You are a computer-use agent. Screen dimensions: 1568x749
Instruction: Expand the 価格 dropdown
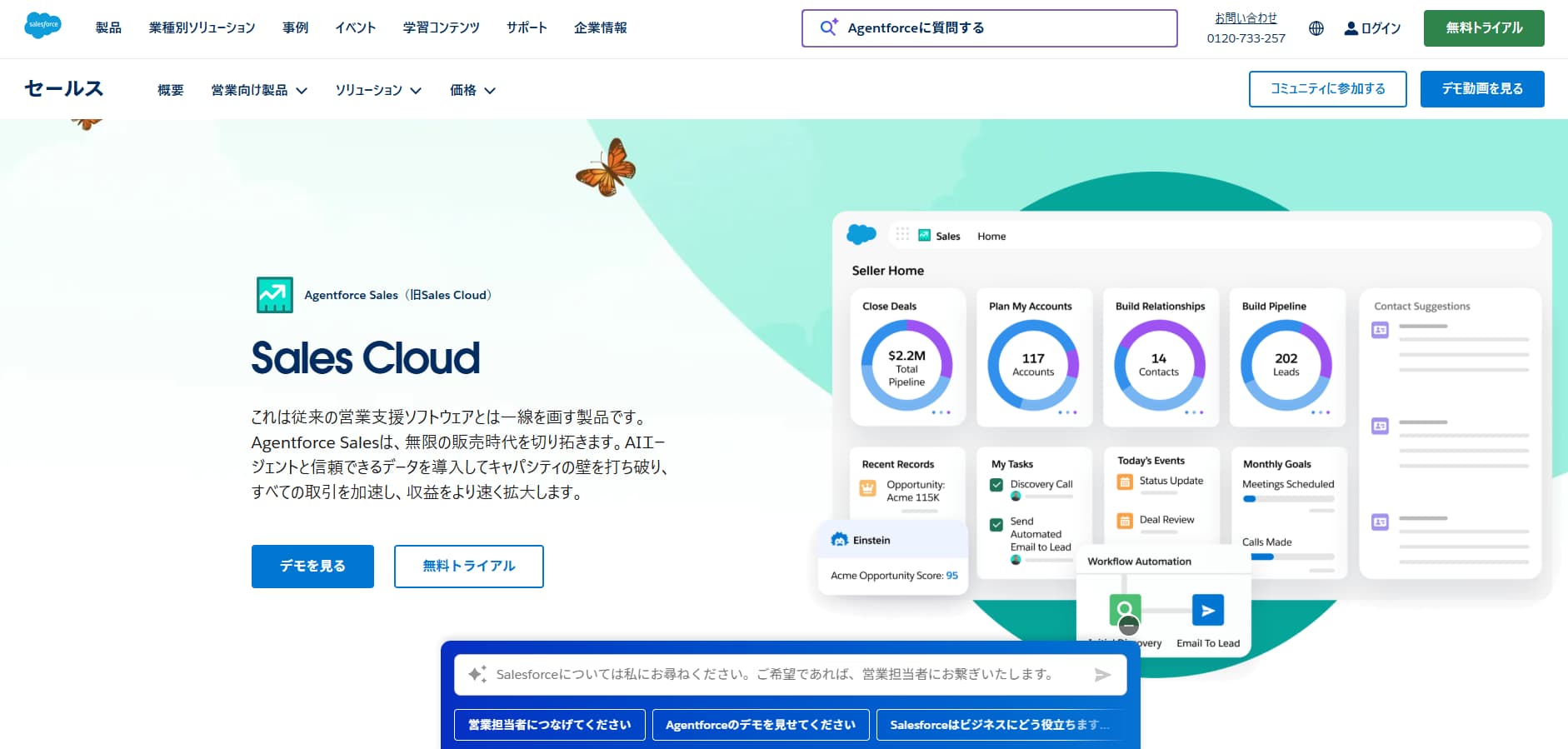click(472, 90)
